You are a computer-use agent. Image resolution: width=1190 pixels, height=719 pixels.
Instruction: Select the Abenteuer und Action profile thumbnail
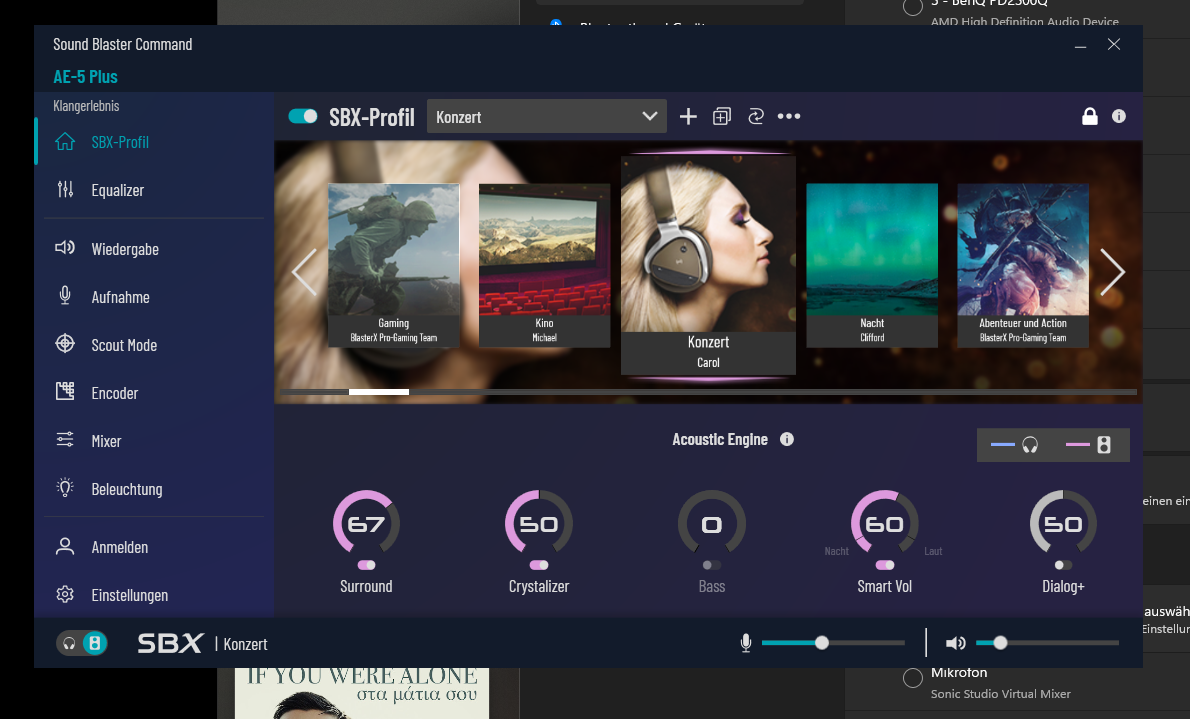pos(1023,265)
